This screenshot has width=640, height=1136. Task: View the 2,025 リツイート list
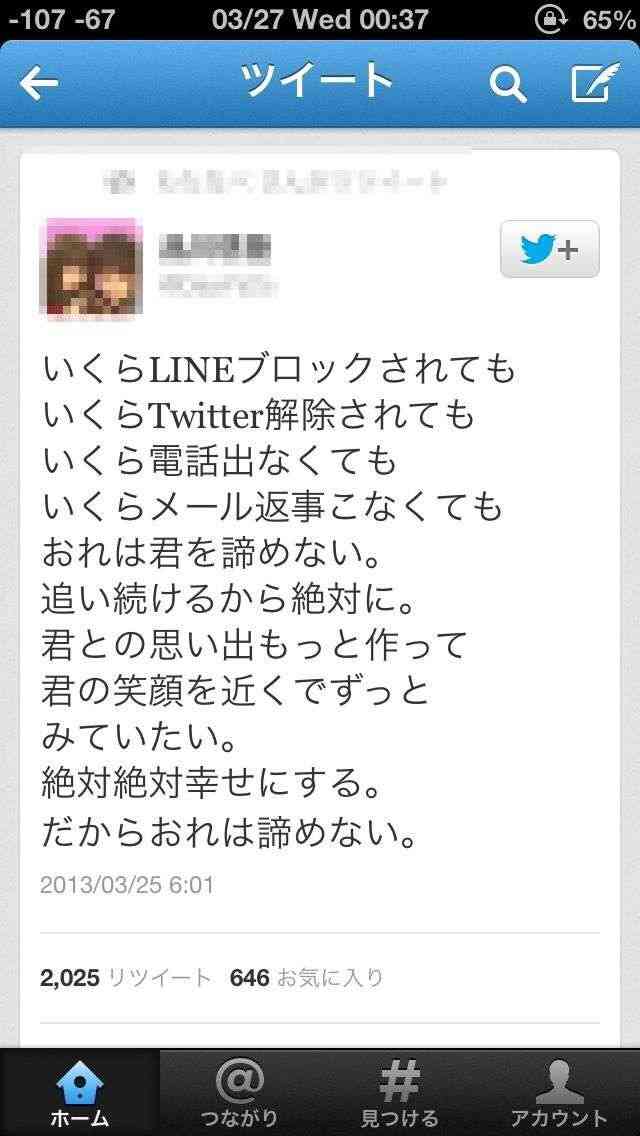(125, 978)
